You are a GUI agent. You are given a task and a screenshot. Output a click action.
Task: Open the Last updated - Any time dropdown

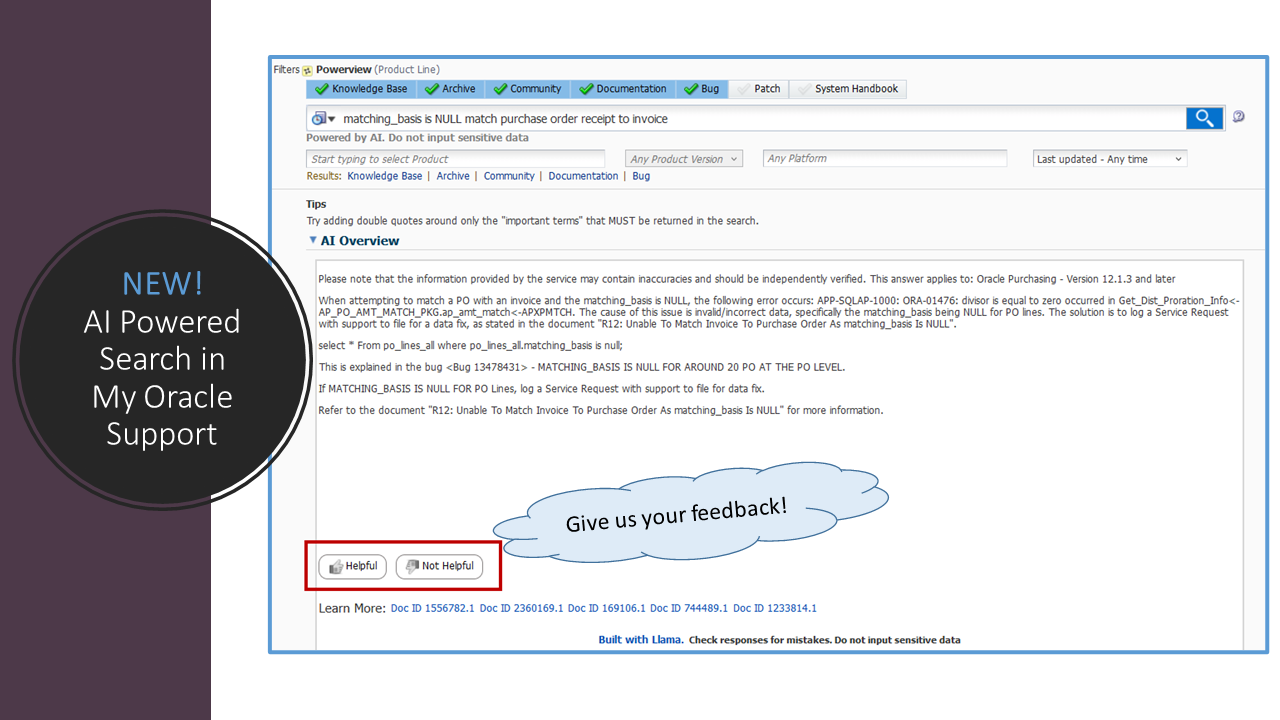coord(1109,158)
